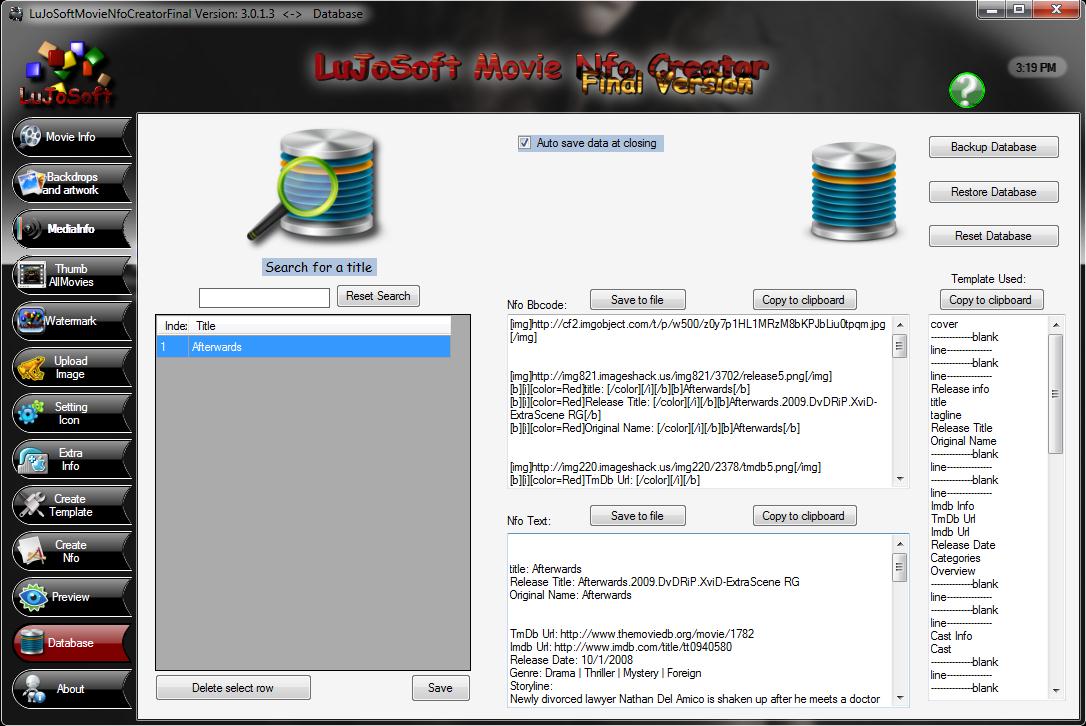Click the Upload Image frog icon
Image resolution: width=1086 pixels, height=726 pixels.
pos(31,368)
